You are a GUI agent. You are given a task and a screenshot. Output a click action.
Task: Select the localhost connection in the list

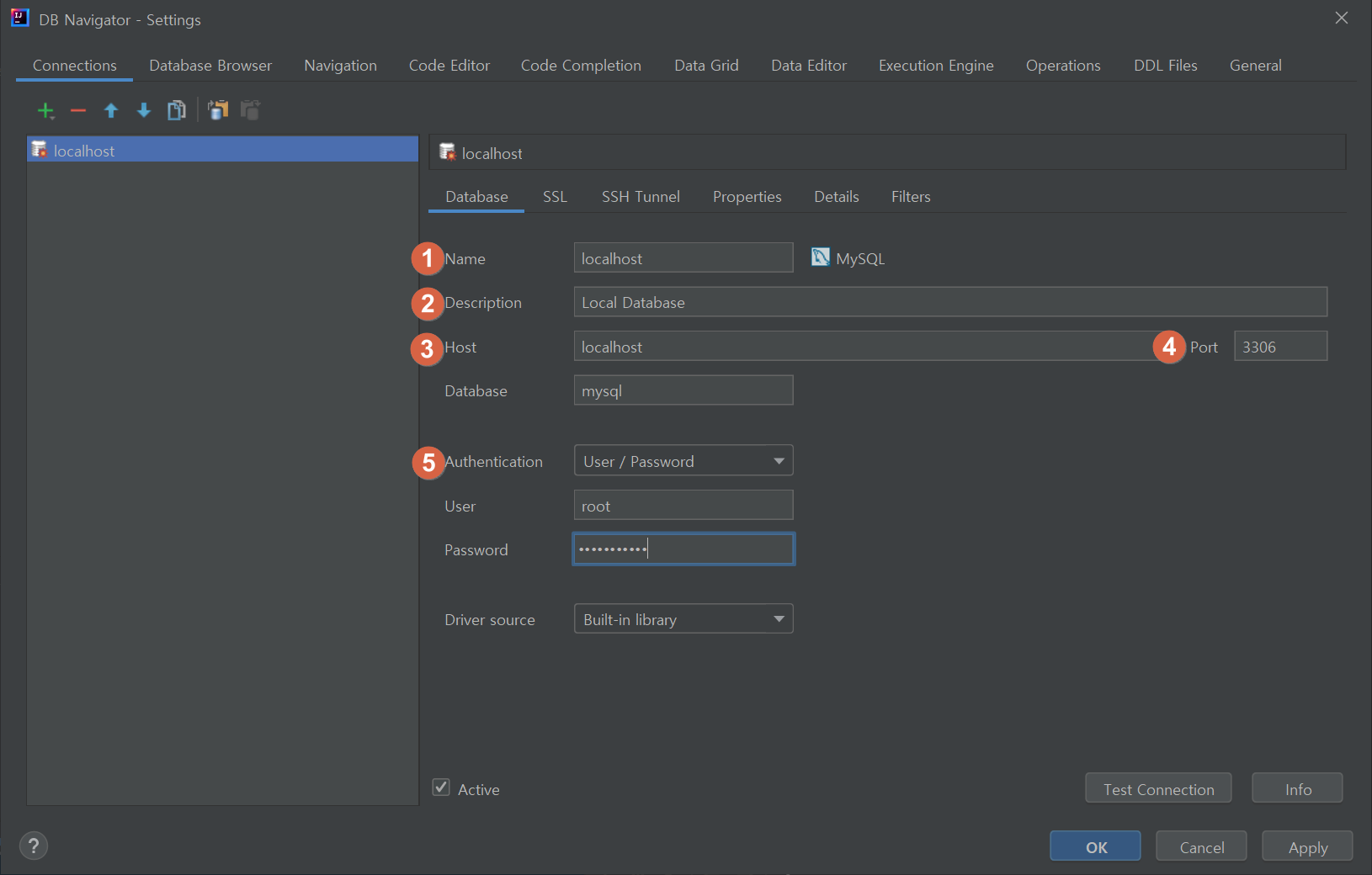point(223,150)
